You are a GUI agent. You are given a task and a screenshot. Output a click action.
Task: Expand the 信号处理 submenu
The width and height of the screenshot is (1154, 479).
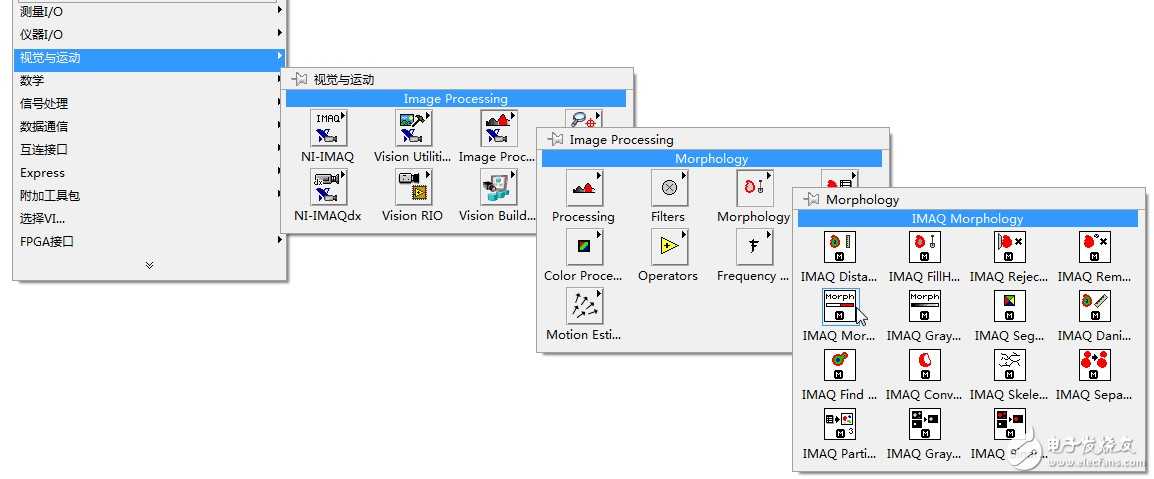point(149,103)
